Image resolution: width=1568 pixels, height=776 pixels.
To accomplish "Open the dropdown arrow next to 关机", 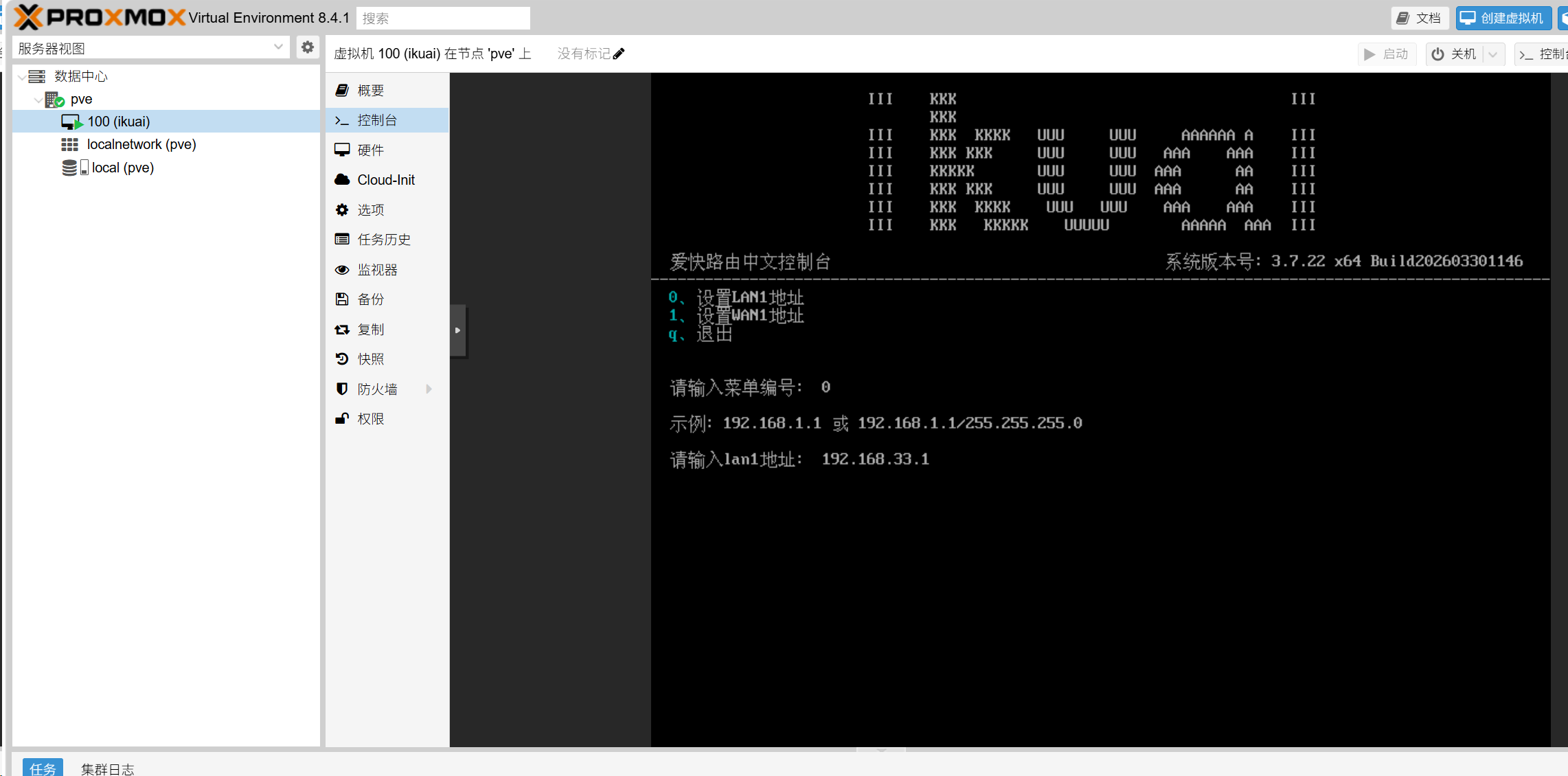I will [1493, 54].
